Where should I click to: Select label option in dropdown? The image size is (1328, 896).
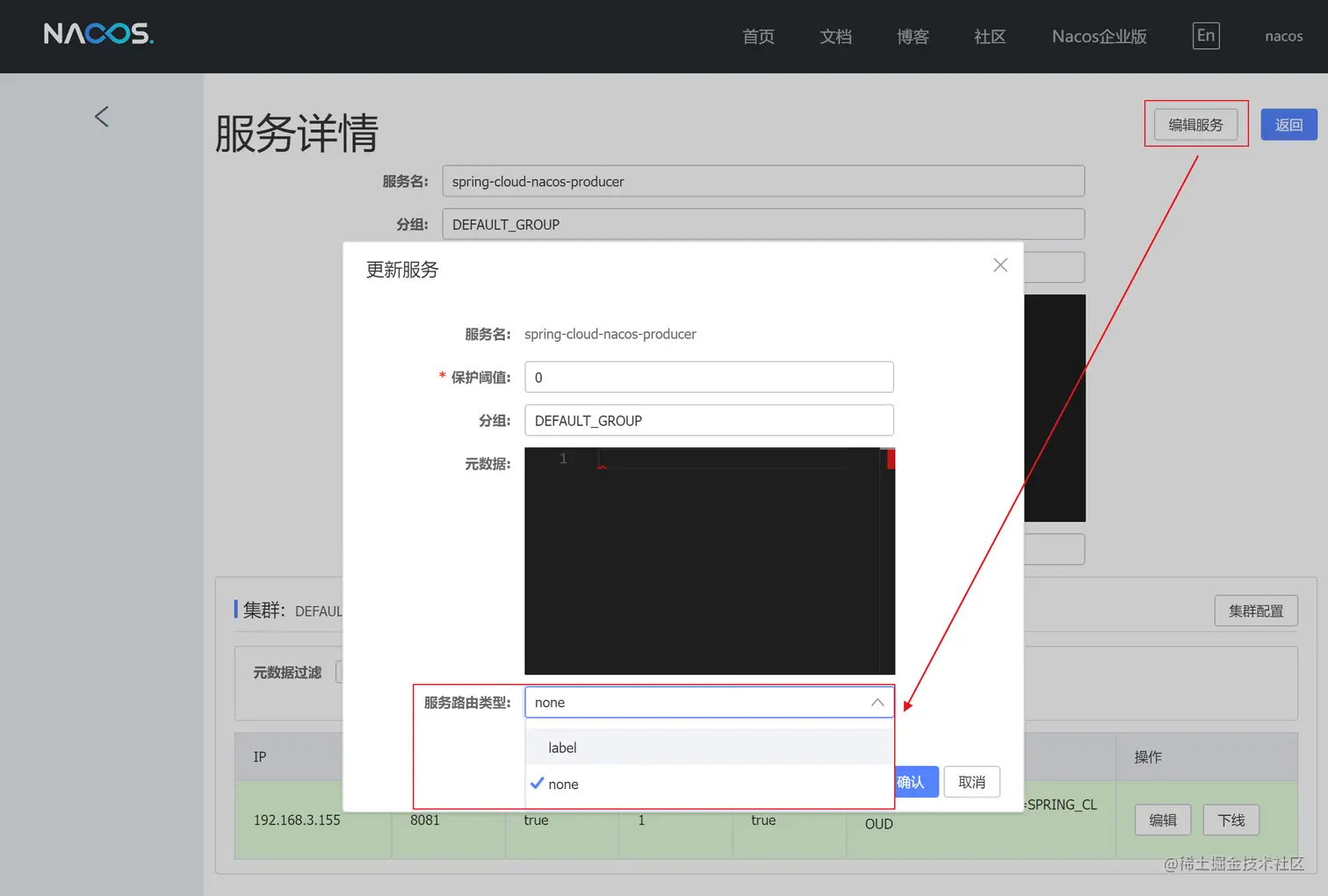point(710,748)
